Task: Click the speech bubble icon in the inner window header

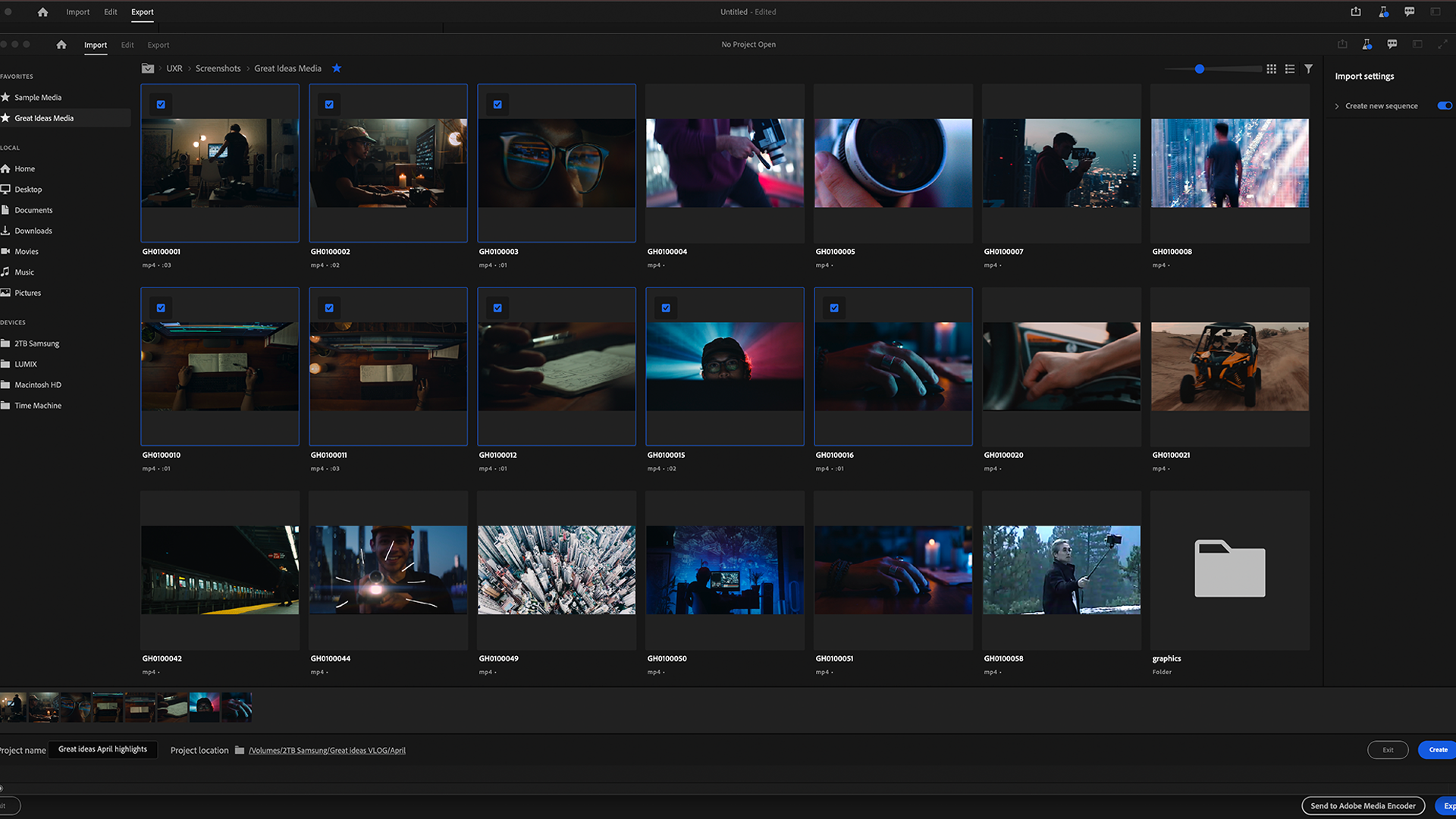Action: (x=1392, y=44)
